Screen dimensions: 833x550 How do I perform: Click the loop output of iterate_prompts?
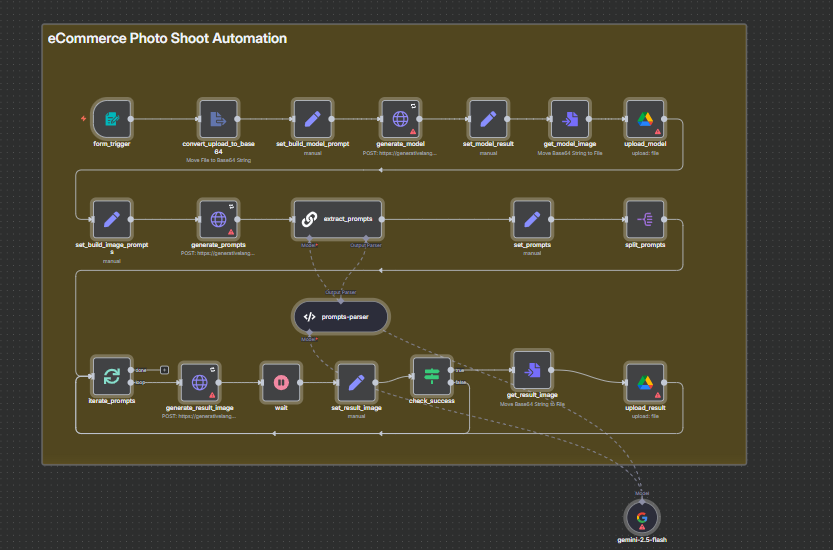tap(131, 383)
